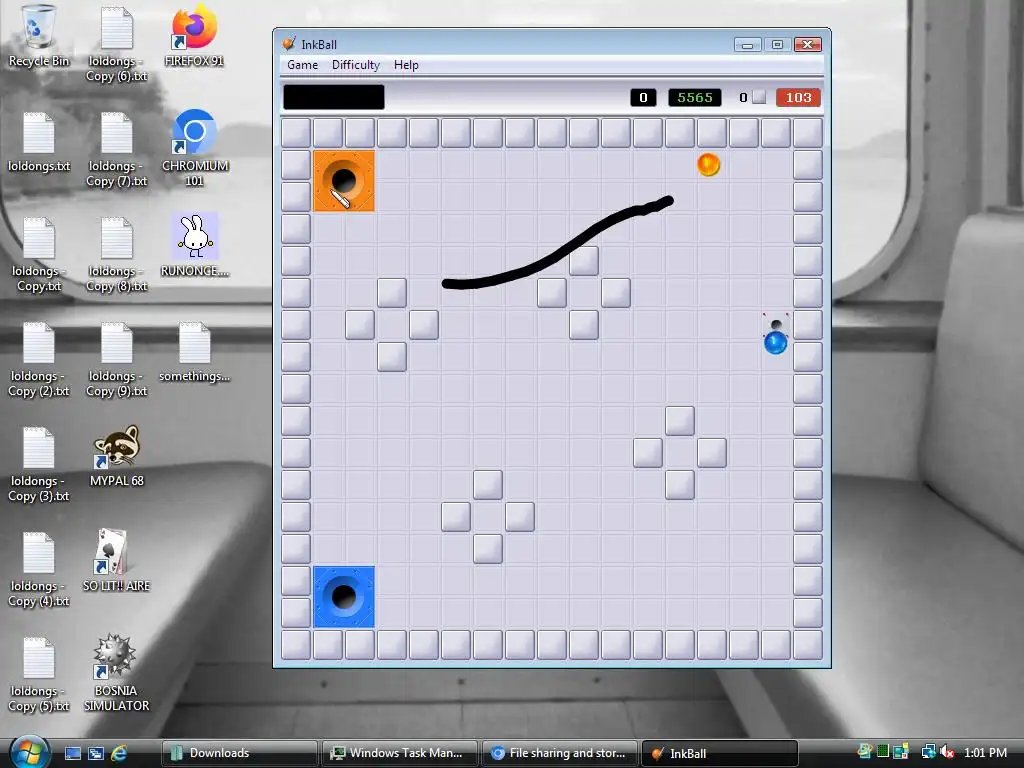Select the loldongs - Copy (8).txt file
Screen dimensions: 1024x768
117,253
